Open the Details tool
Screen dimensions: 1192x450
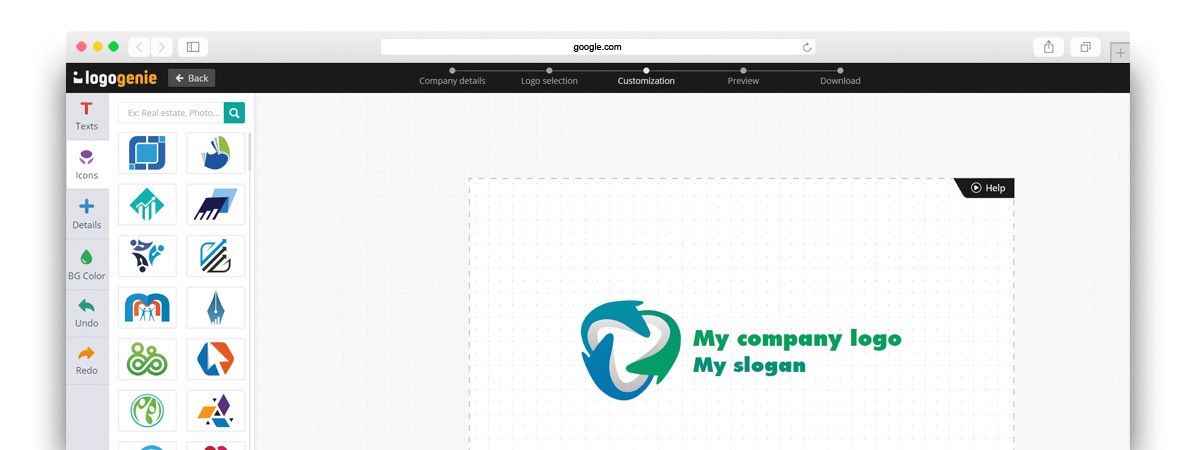87,214
